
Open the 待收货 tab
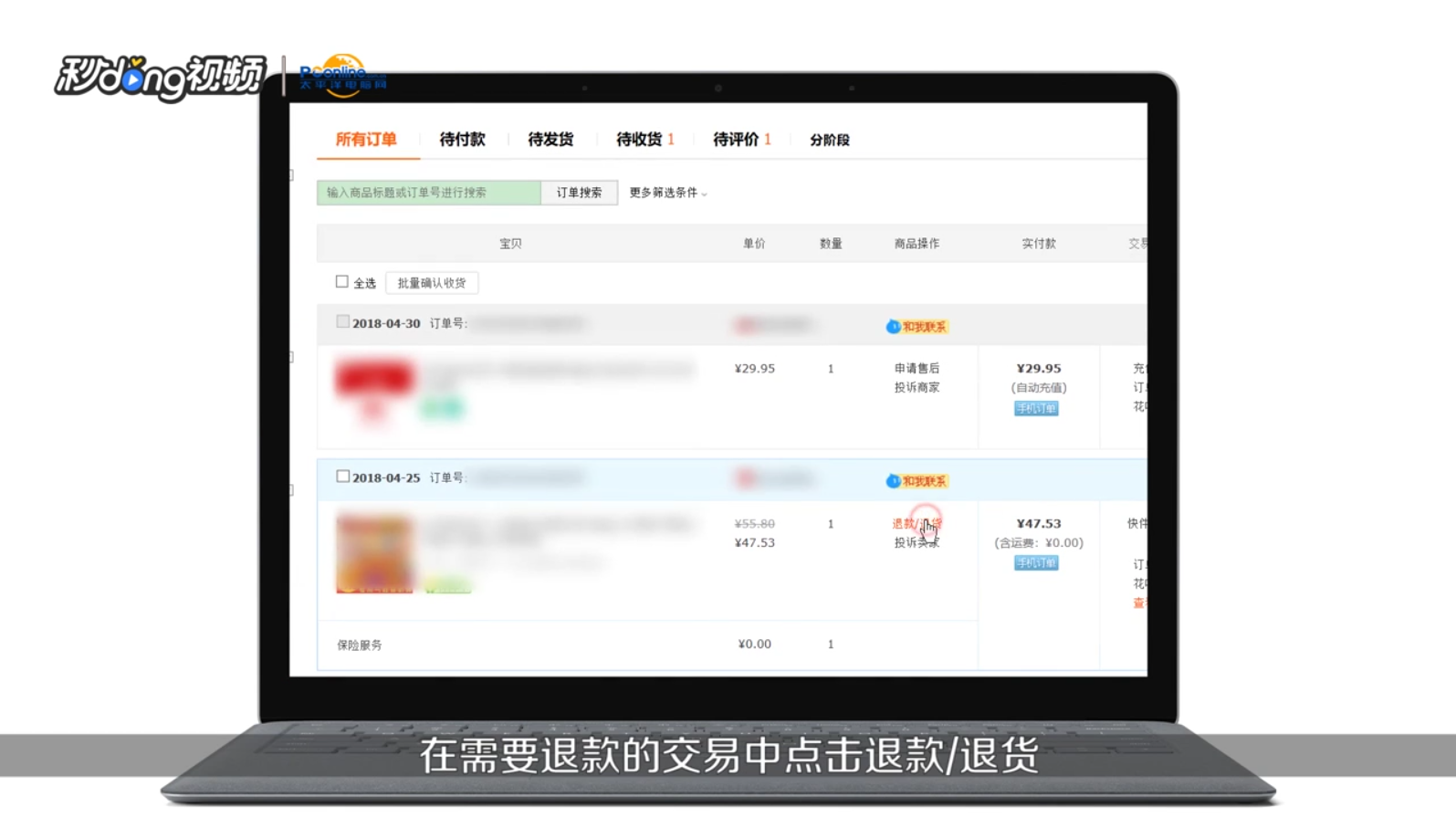click(644, 140)
